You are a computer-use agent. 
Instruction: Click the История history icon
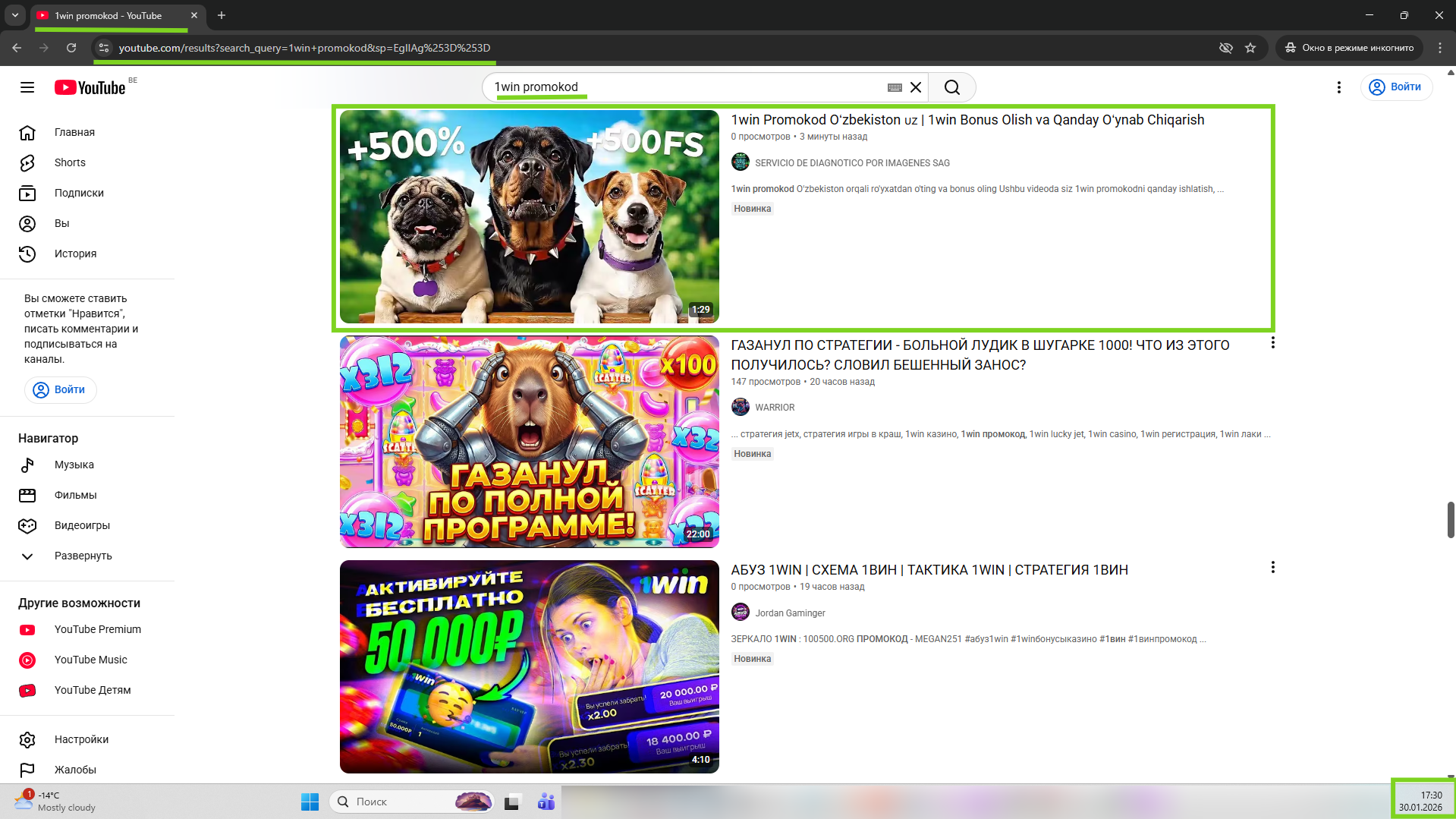point(27,254)
